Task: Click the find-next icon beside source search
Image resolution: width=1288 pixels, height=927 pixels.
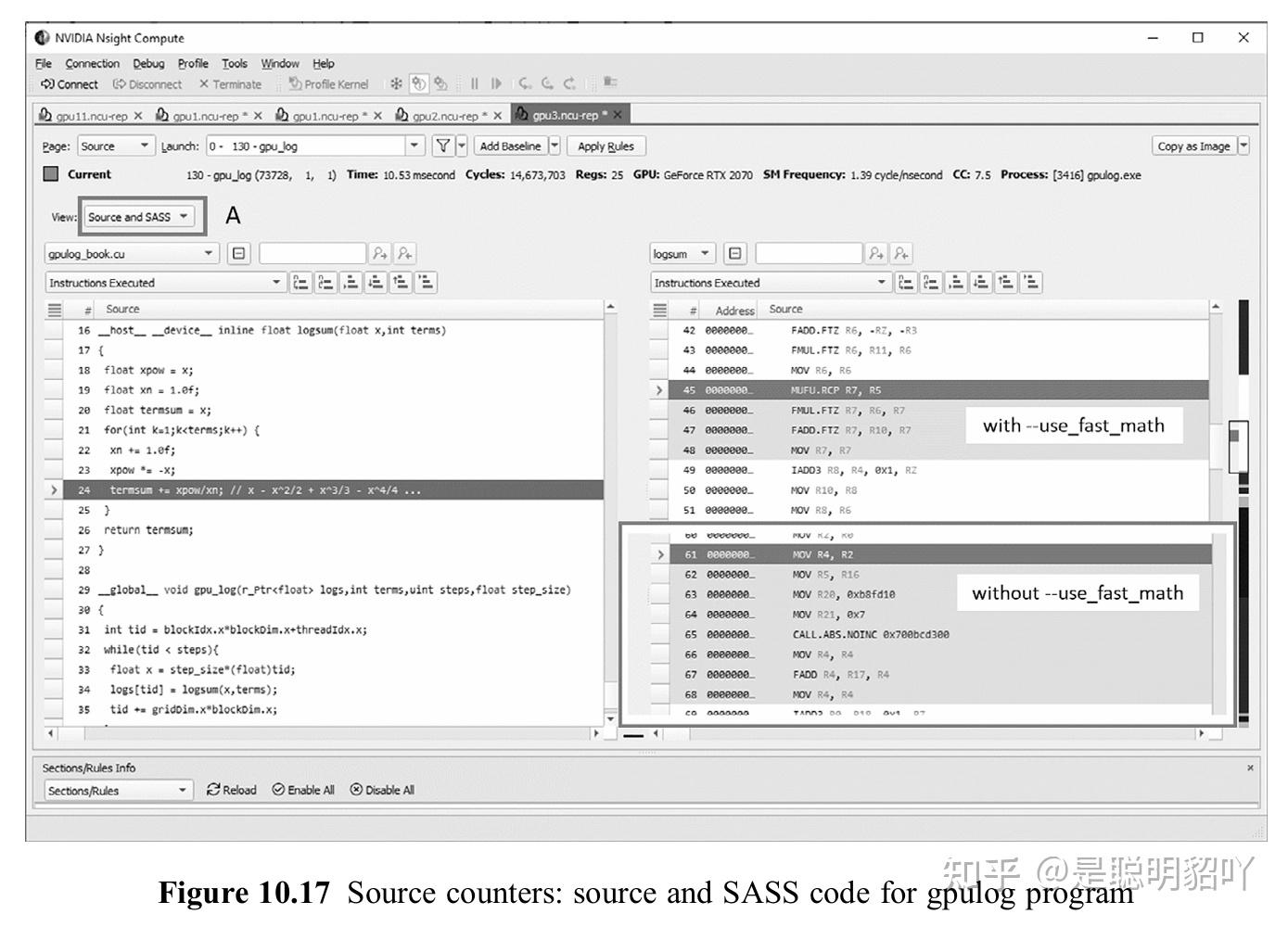Action: coord(380,253)
